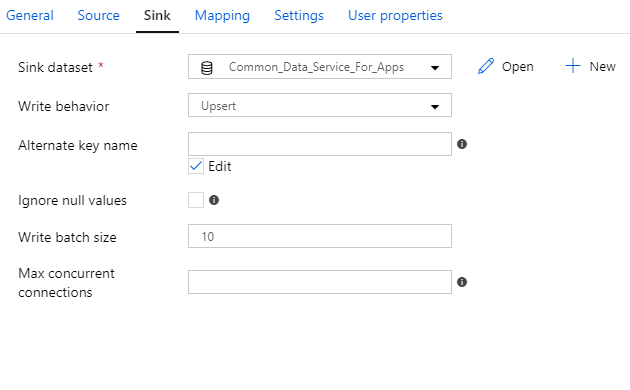Switch to the General tab
Viewport: 630px width, 390px height.
(30, 16)
